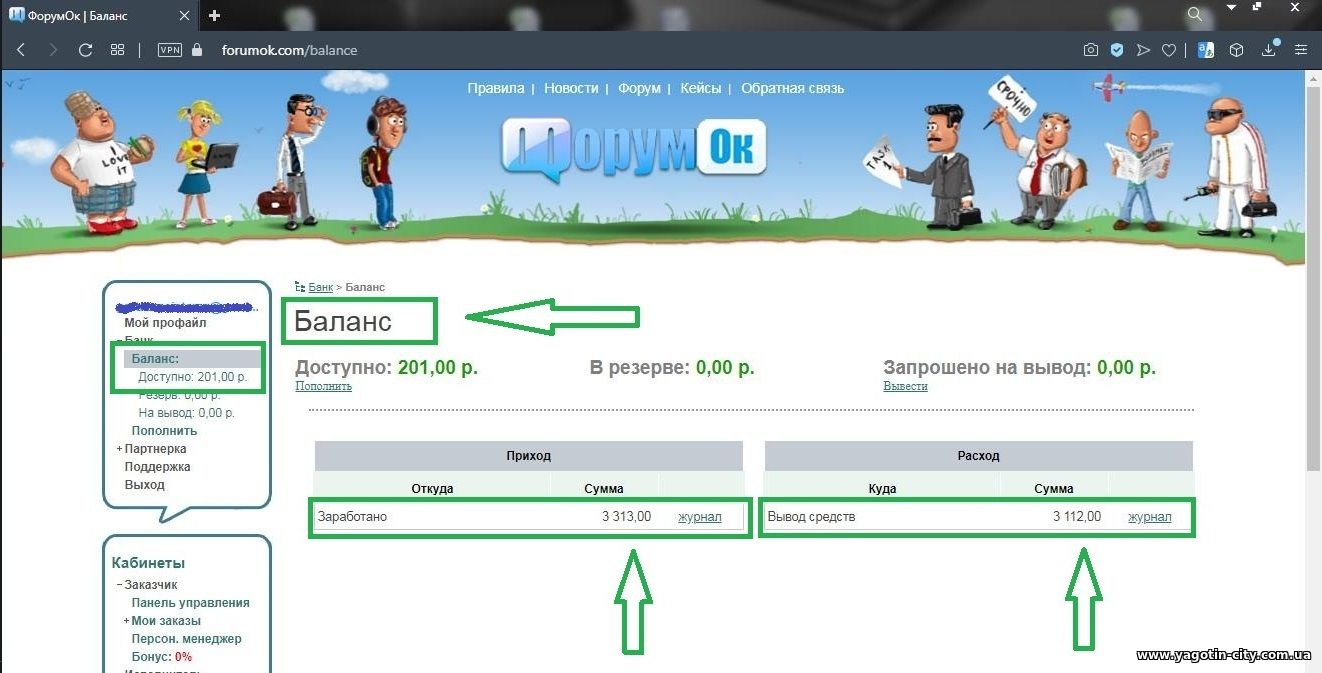Click Доступно: 201,00 р. in the sidebar

pyautogui.click(x=192, y=377)
